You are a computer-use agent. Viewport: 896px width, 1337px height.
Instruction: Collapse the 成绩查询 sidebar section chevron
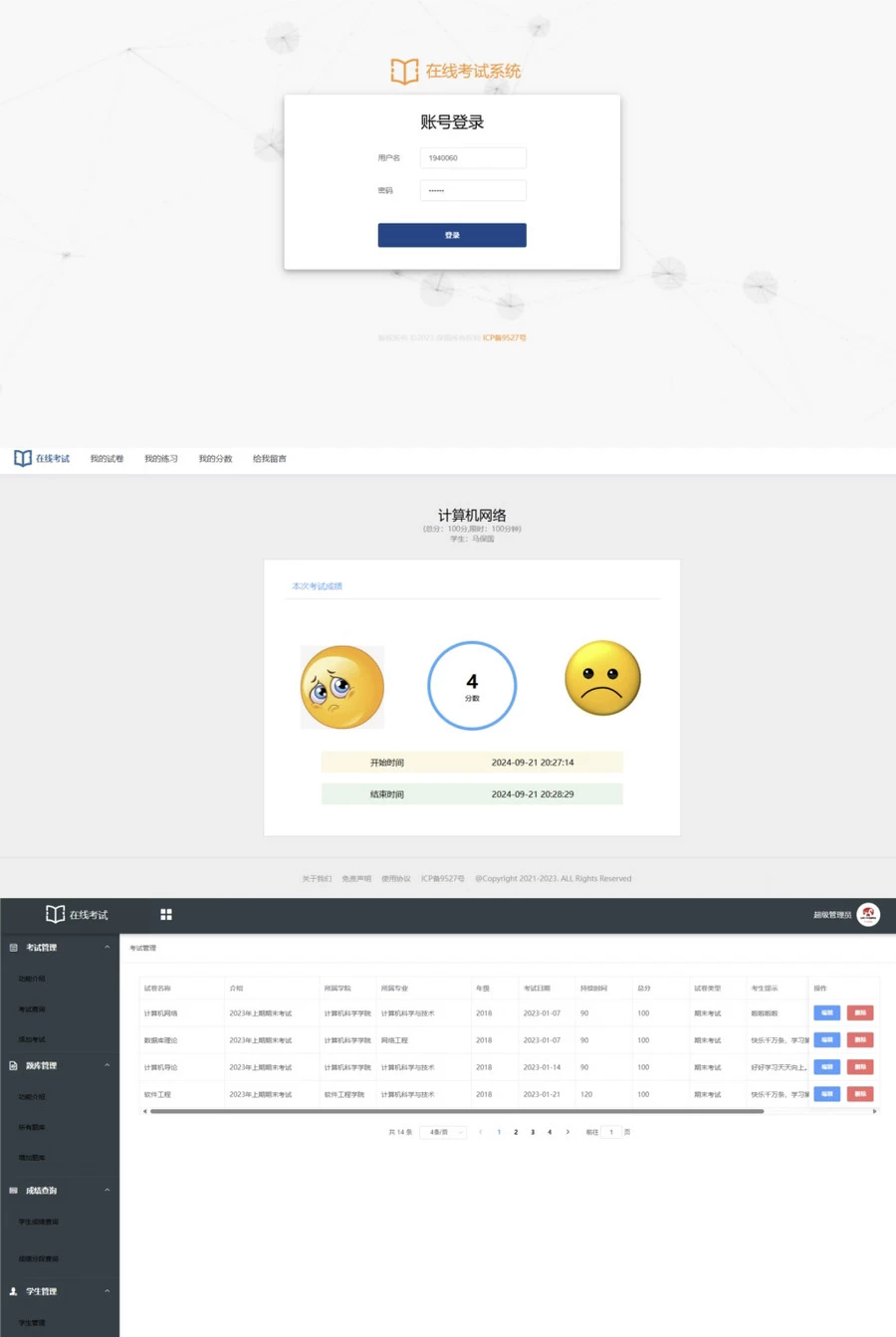pos(108,1190)
